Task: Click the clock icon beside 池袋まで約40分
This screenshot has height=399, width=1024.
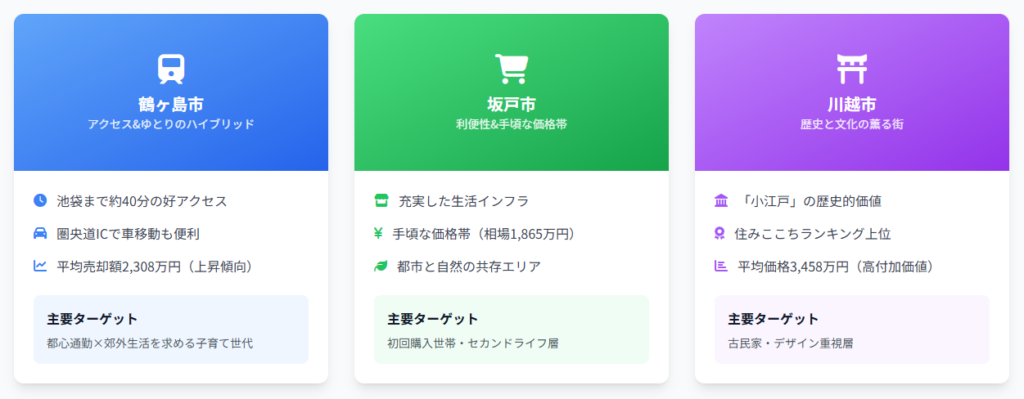Action: [x=40, y=200]
